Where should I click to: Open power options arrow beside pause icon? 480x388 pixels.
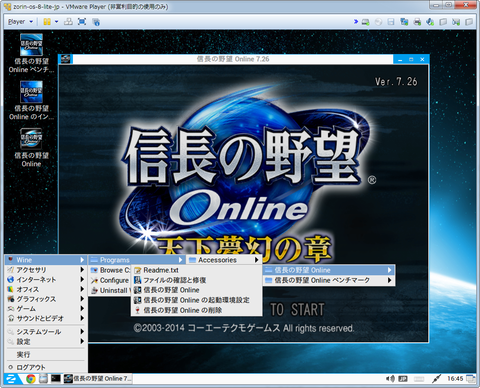tap(57, 22)
